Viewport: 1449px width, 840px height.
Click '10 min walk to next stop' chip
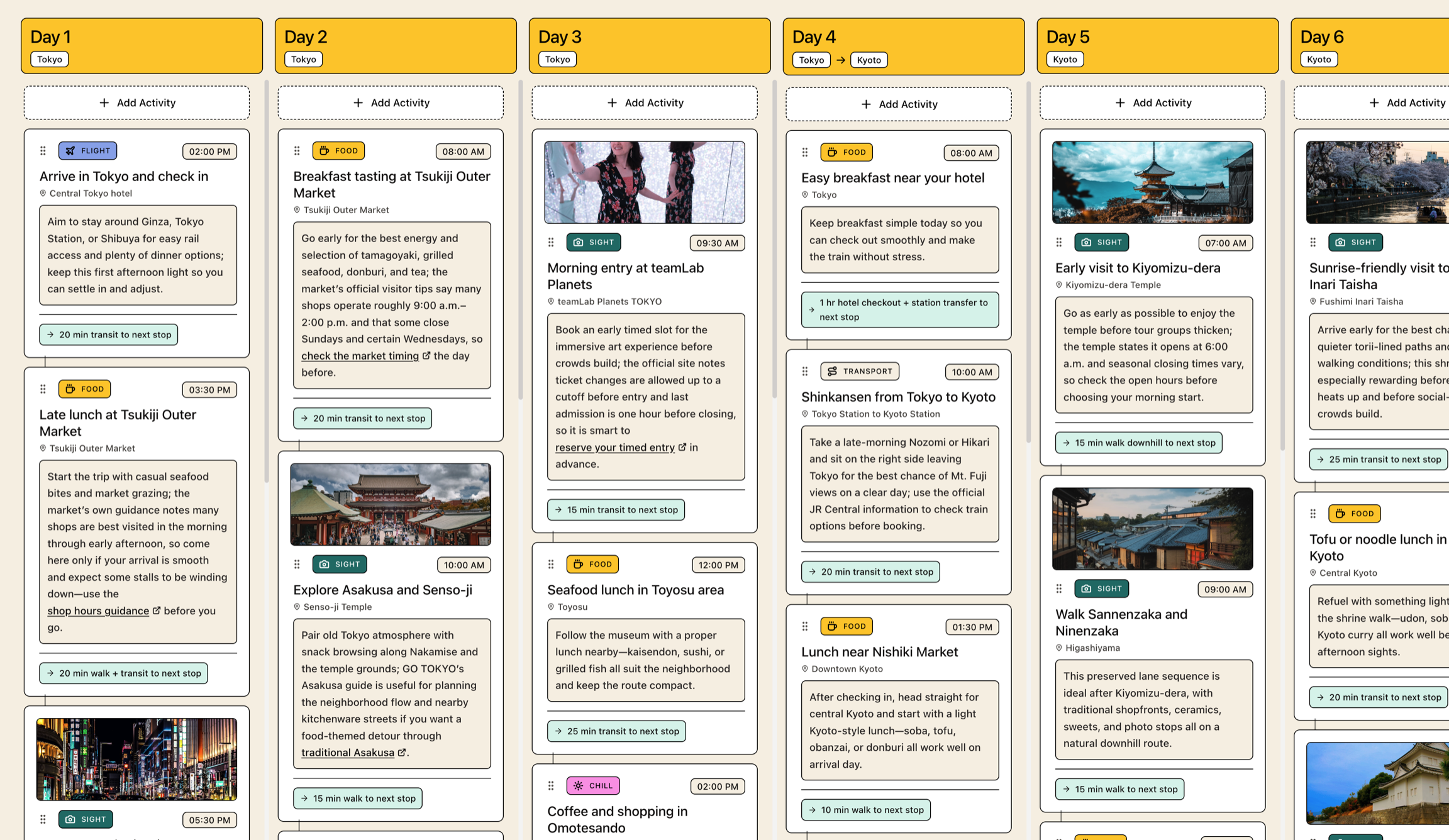866,810
